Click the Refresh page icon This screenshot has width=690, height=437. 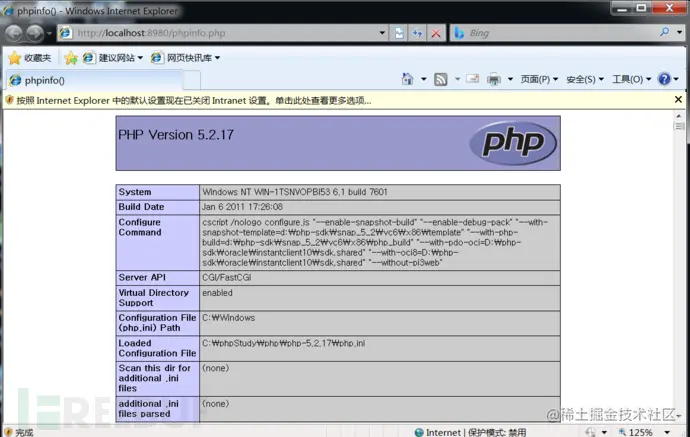(x=417, y=33)
